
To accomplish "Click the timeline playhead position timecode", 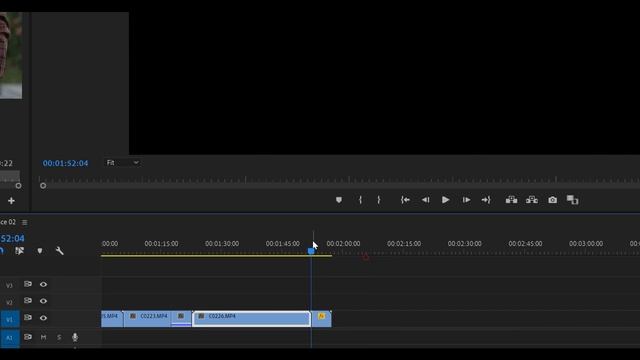I will [12, 238].
